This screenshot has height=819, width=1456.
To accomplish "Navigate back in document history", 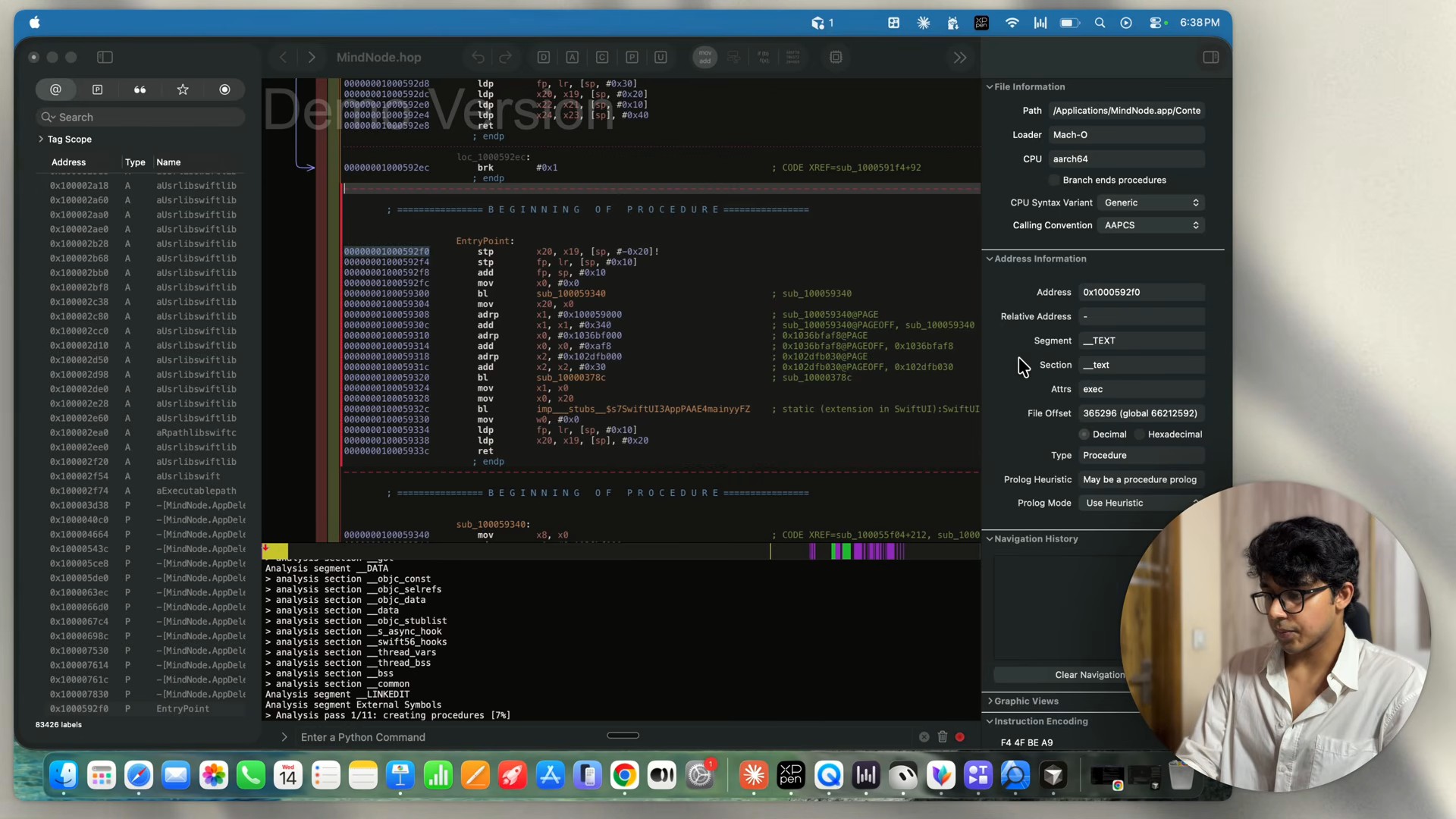I will tap(283, 57).
